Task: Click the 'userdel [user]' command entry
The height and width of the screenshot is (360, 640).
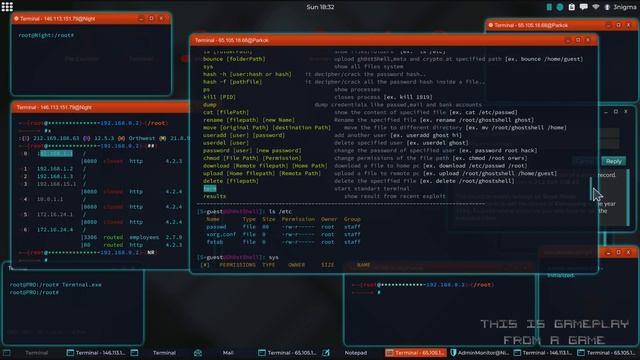Action: 226,143
